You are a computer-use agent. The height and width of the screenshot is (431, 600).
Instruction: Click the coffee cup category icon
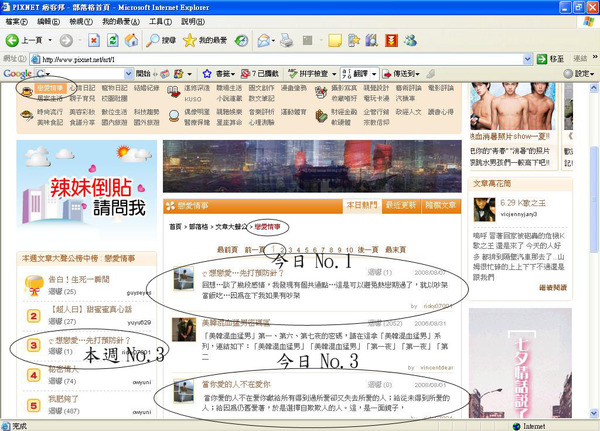point(26,91)
